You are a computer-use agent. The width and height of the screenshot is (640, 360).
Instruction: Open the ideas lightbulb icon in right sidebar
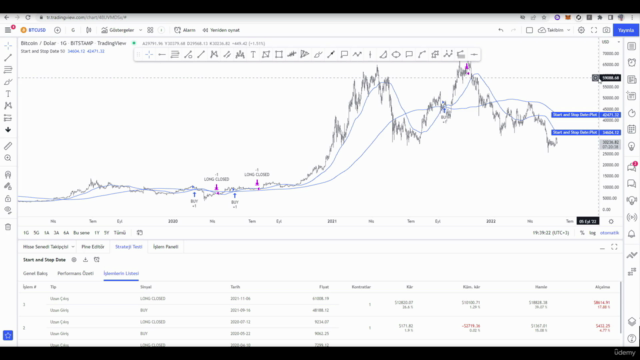pyautogui.click(x=631, y=146)
